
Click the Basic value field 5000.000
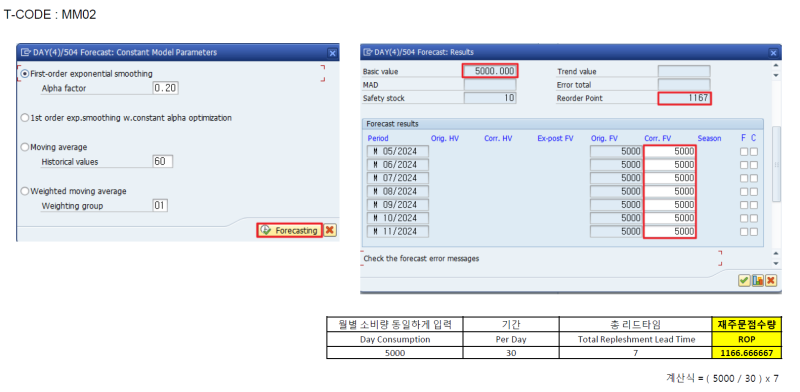point(490,71)
